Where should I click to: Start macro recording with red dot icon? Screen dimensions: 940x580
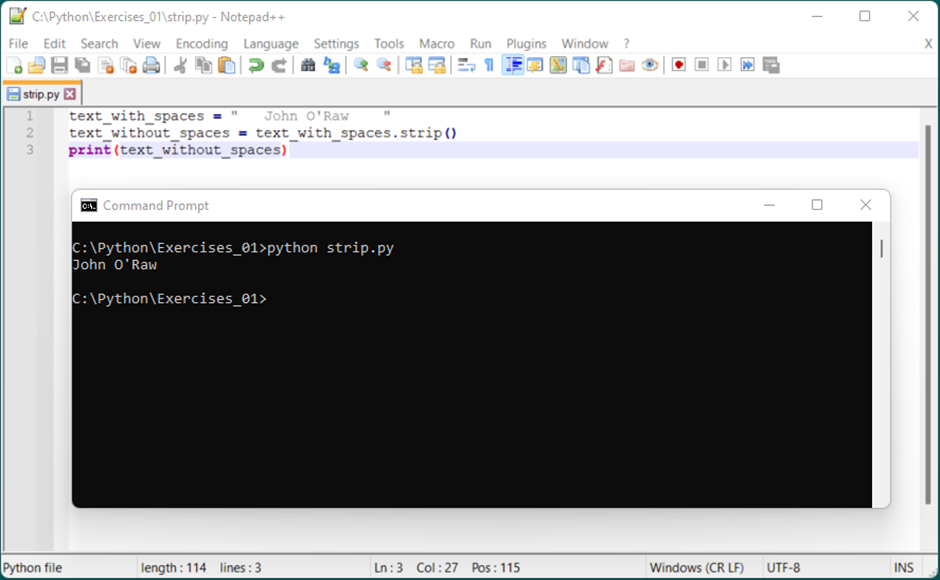click(x=679, y=65)
